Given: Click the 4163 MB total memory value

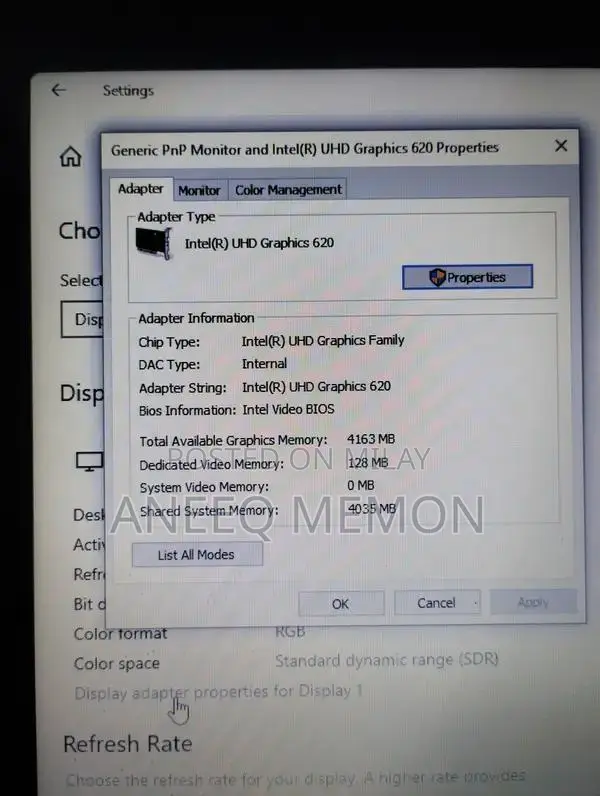Looking at the screenshot, I should pos(371,439).
